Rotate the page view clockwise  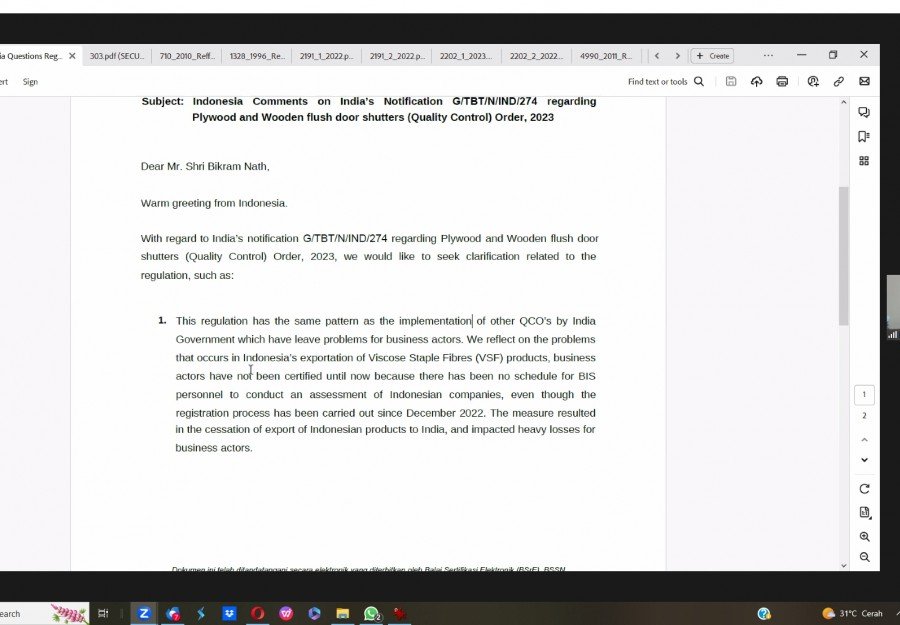coord(864,489)
